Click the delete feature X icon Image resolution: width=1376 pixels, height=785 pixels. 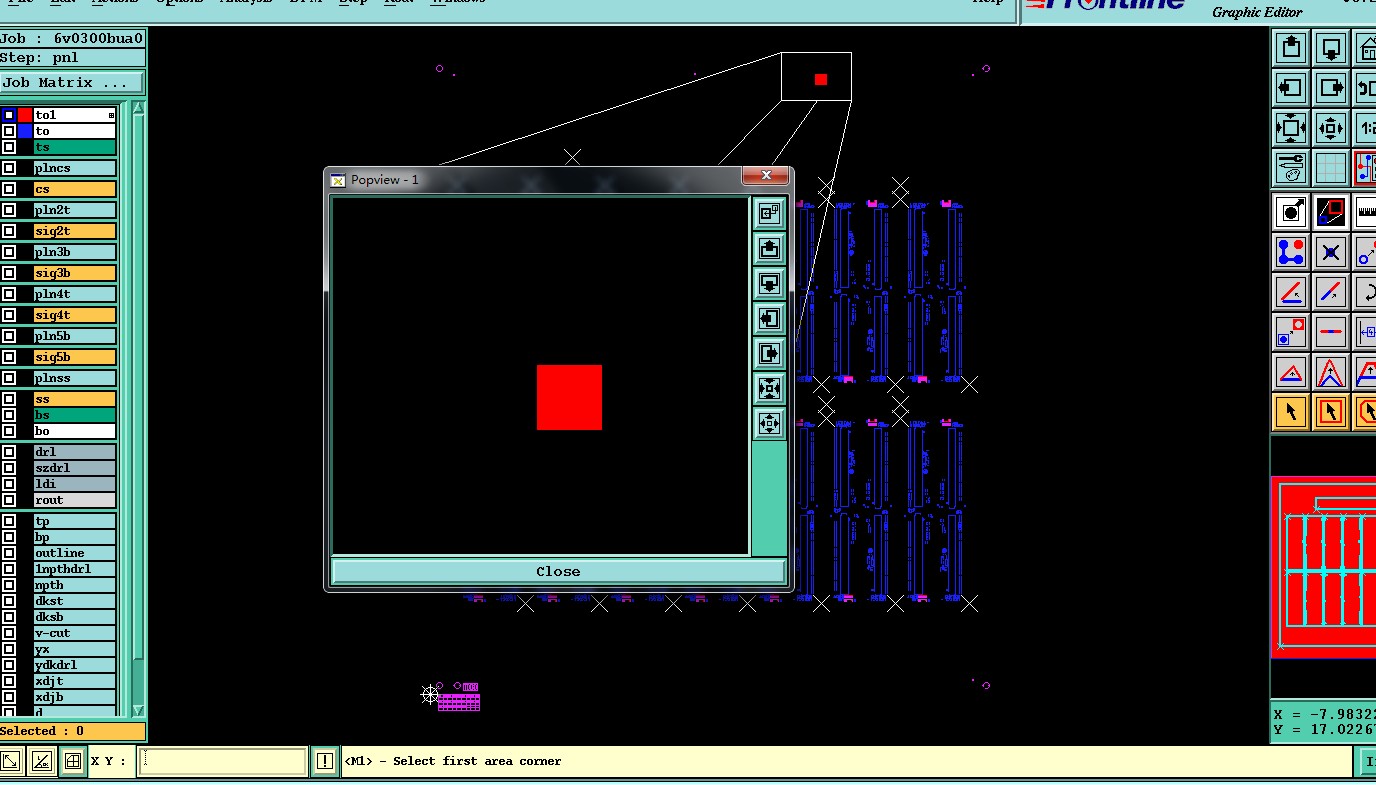(x=1330, y=252)
